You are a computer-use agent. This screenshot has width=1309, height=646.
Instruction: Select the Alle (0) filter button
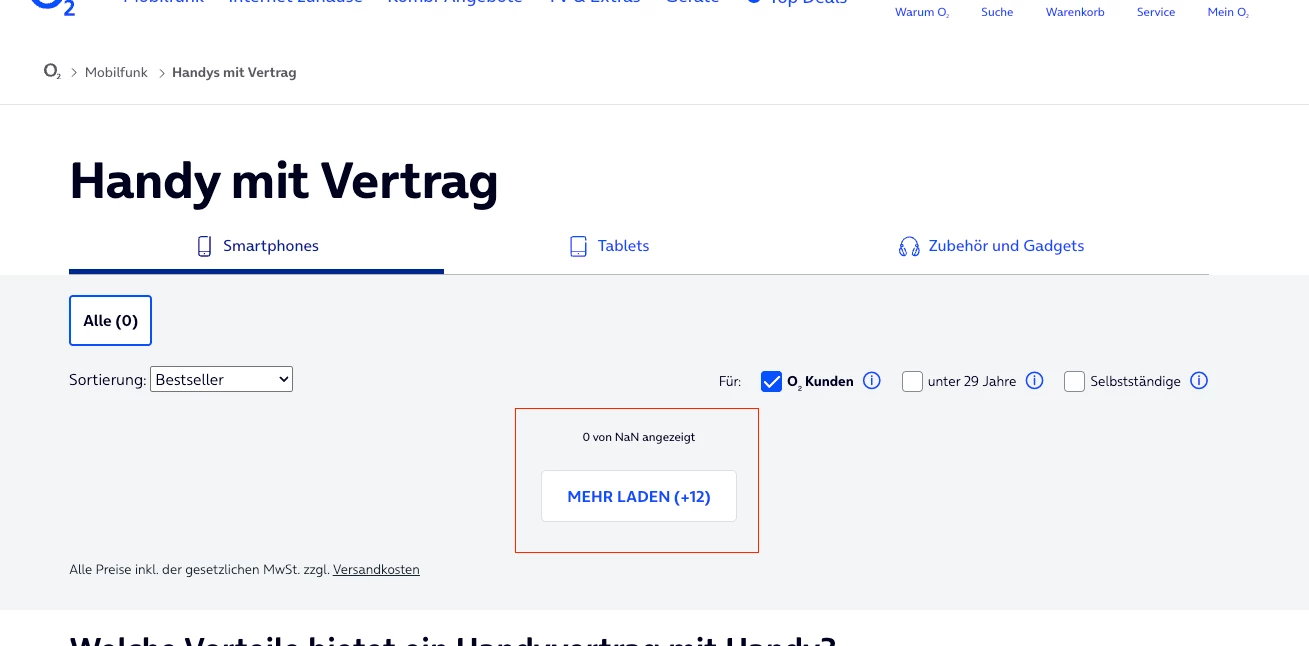(110, 321)
